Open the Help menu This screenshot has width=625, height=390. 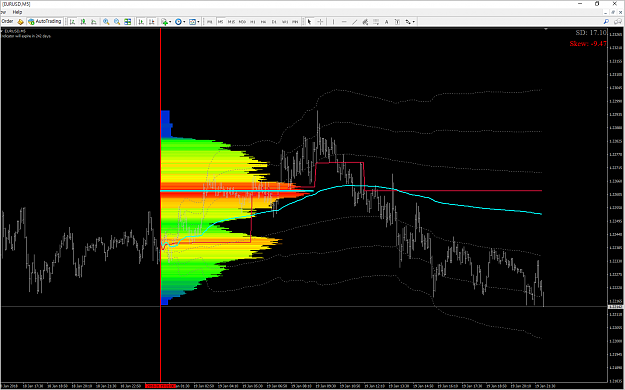point(17,12)
